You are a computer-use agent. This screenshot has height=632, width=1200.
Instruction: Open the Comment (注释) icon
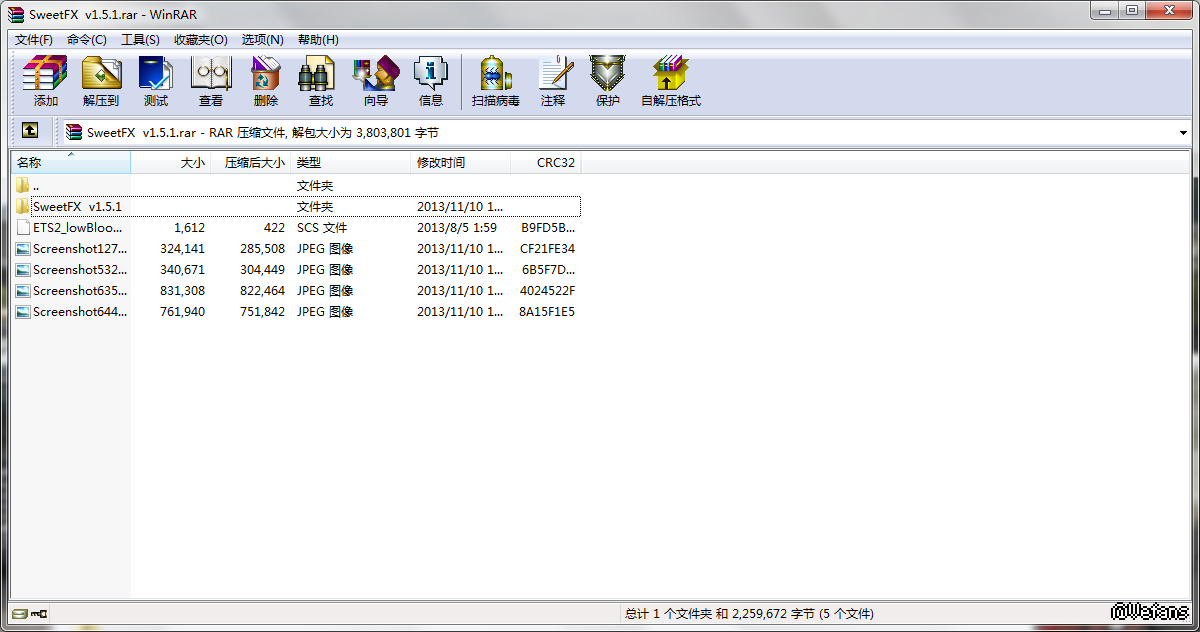553,82
